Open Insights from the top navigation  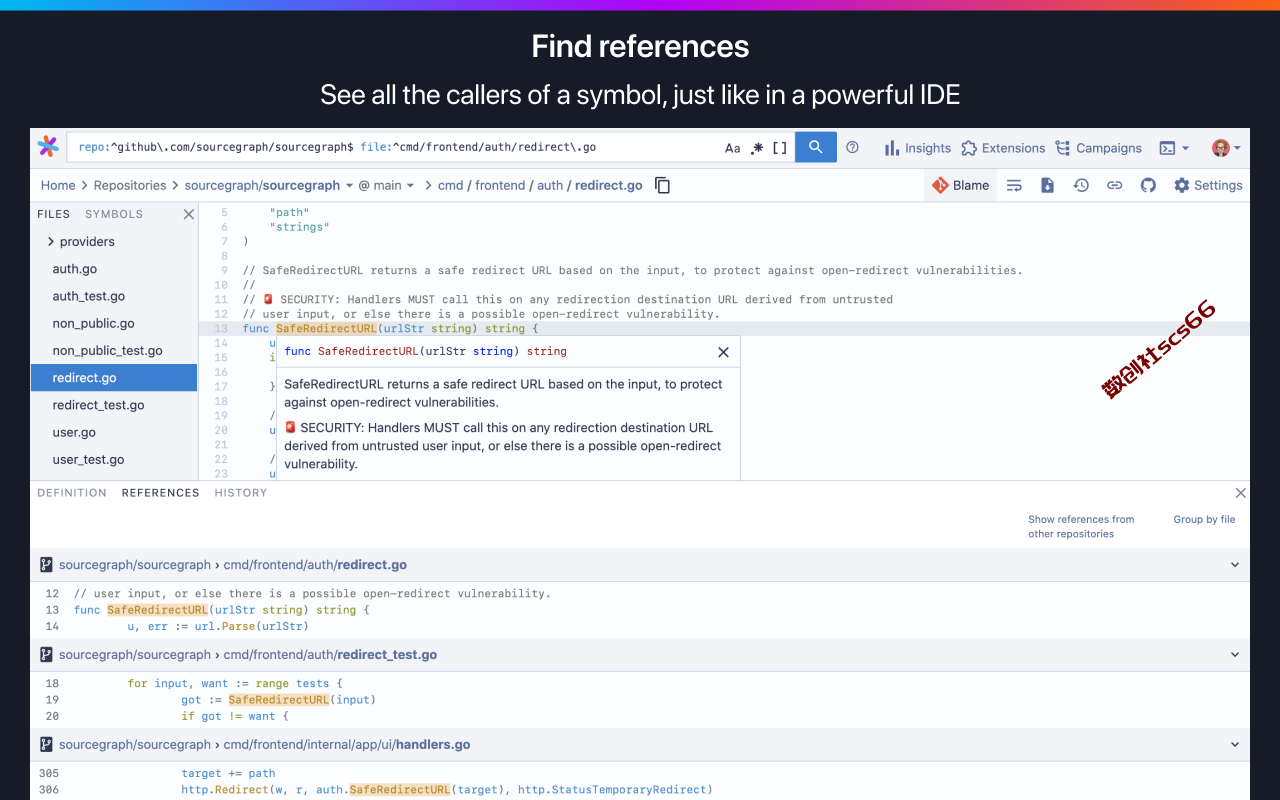point(917,148)
